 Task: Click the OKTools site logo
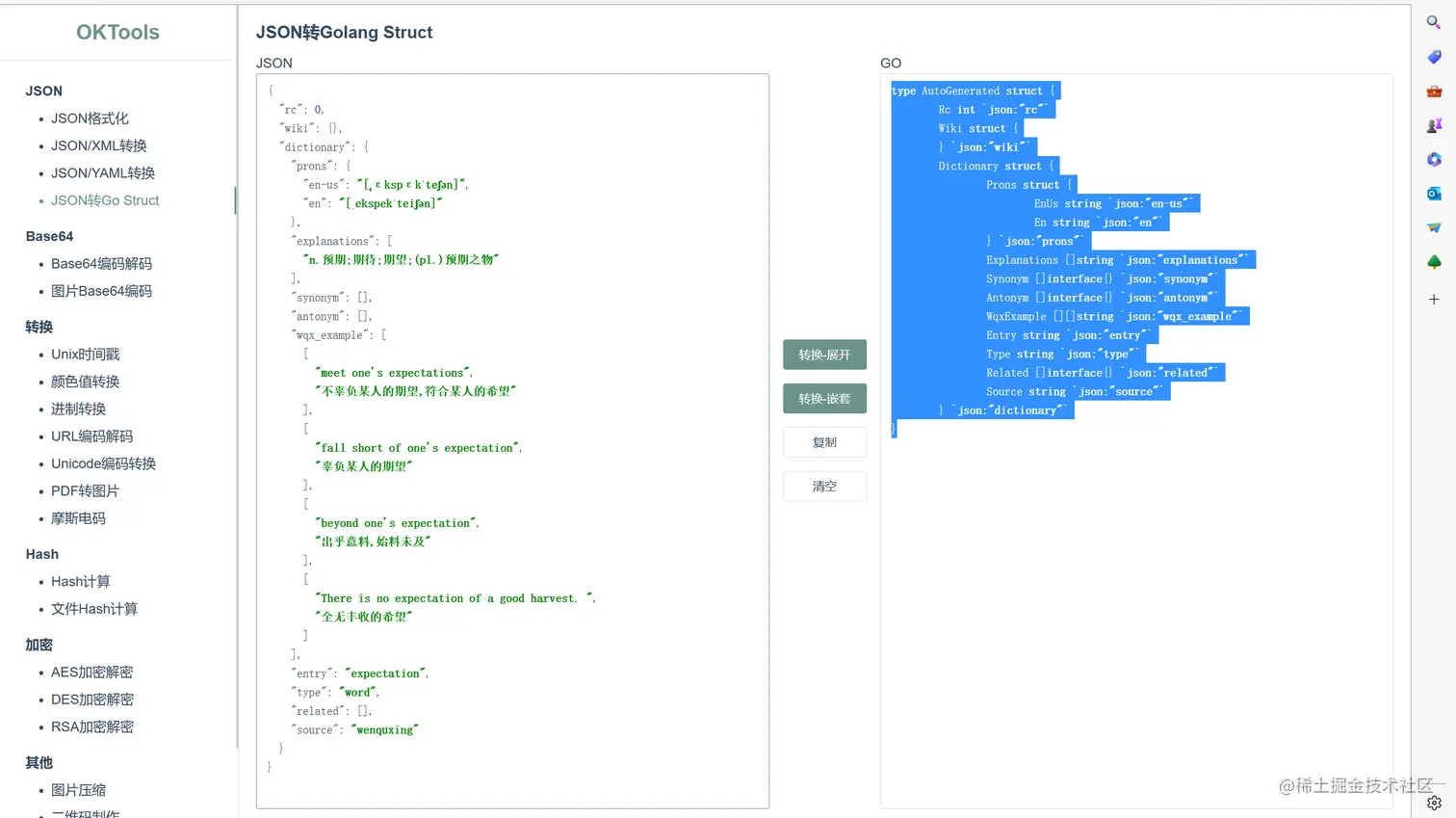point(117,32)
